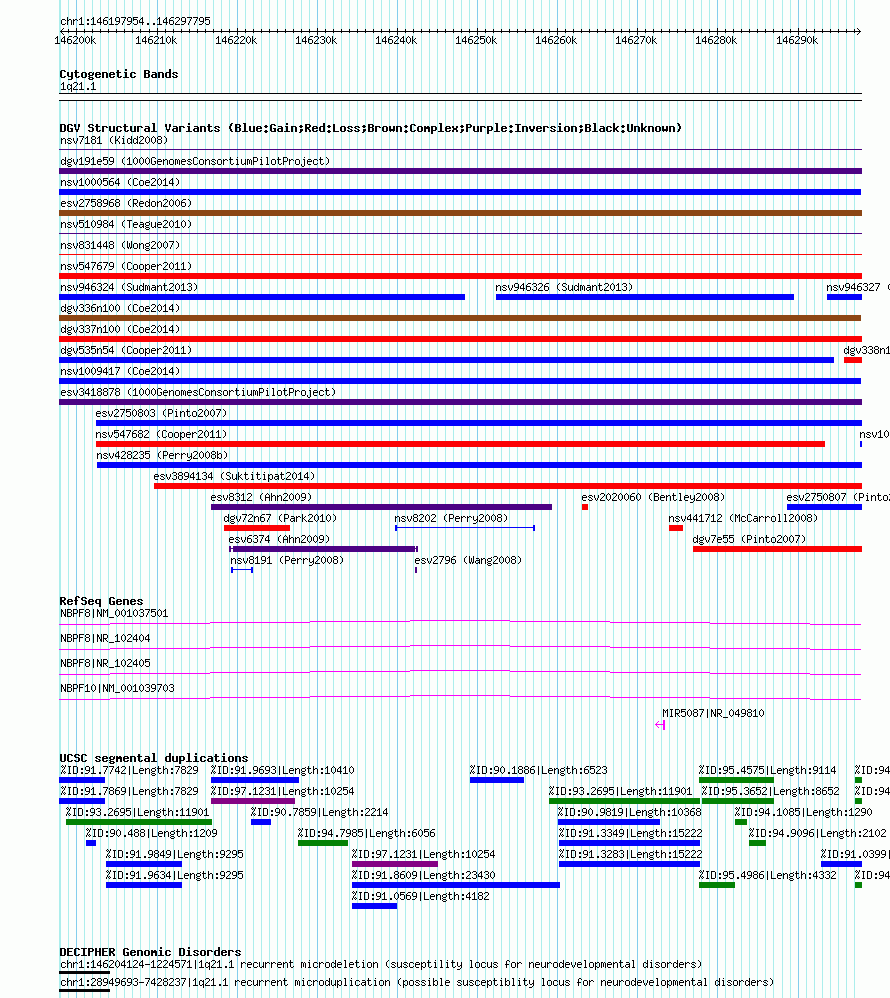
Task: Click the DGV Structural Variants track heading
Action: tap(371, 128)
